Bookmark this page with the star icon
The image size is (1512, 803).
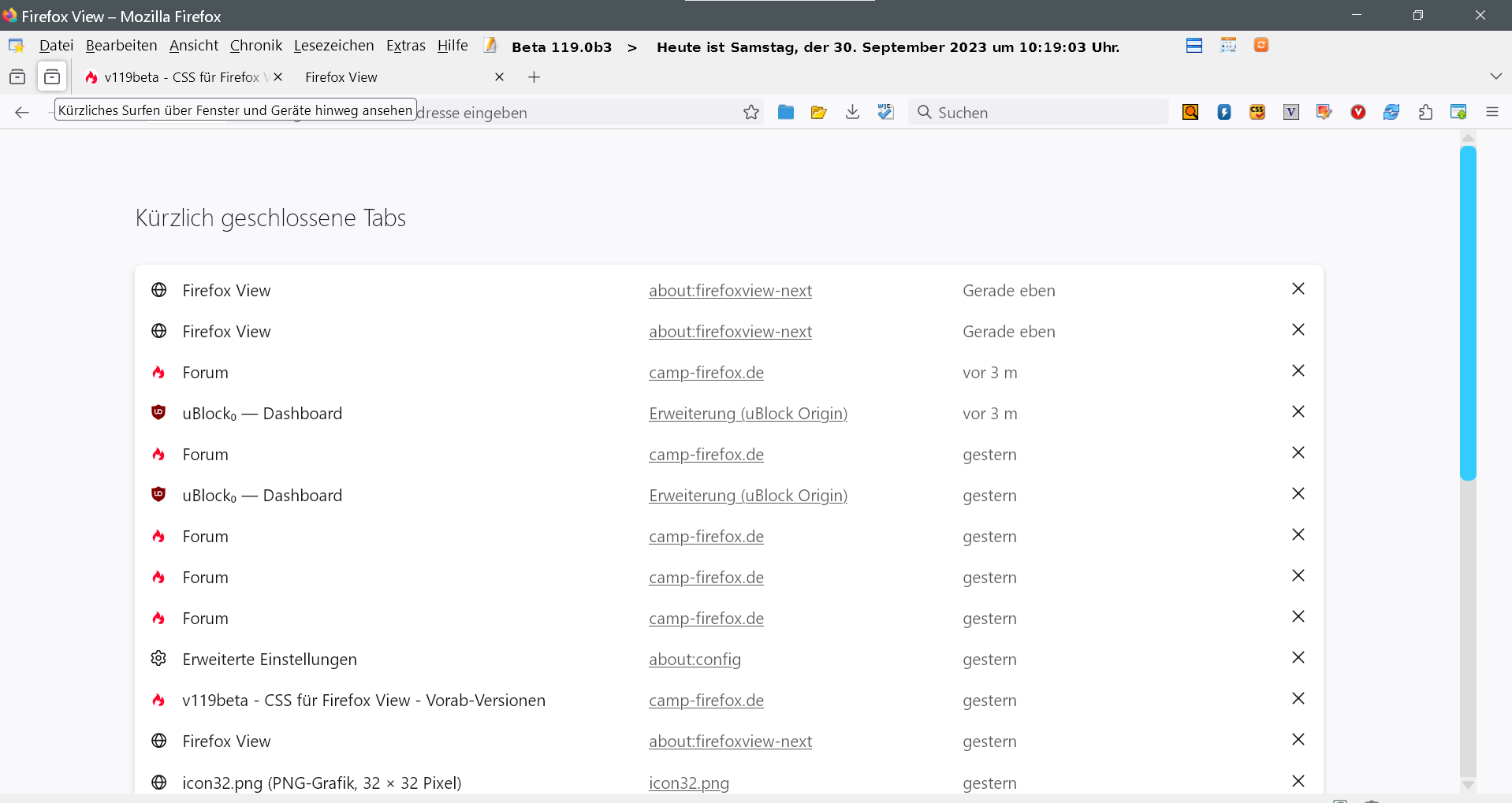click(751, 113)
